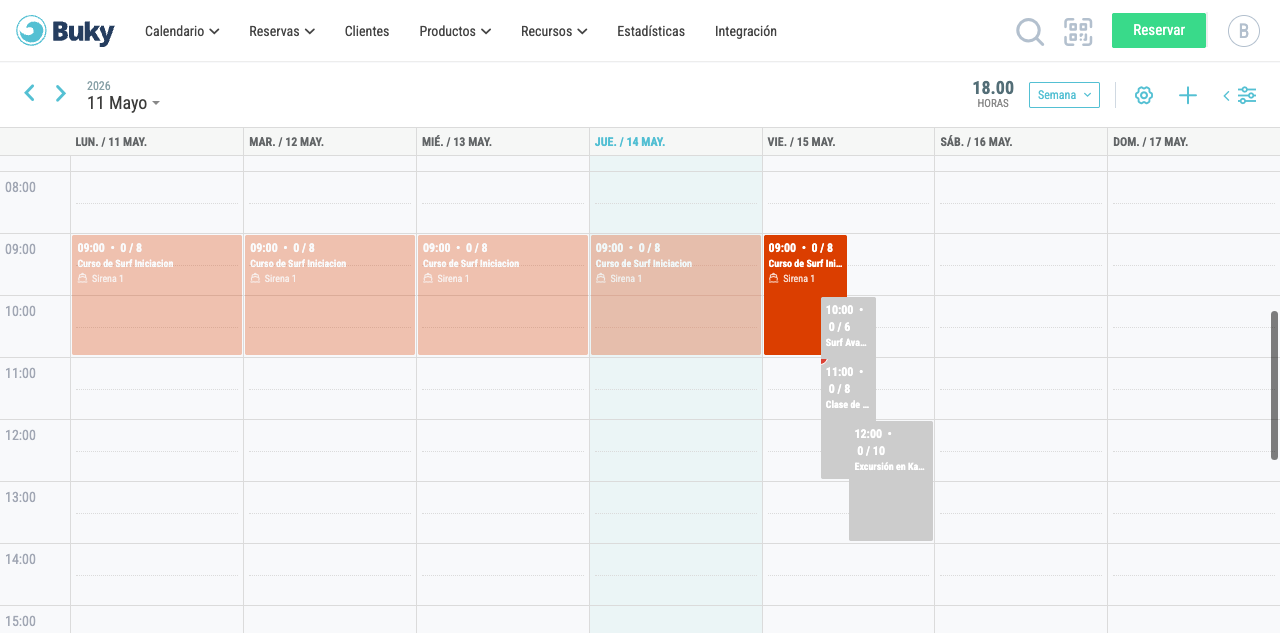Click the 18.00 Horas indicator
The image size is (1280, 633).
click(993, 94)
